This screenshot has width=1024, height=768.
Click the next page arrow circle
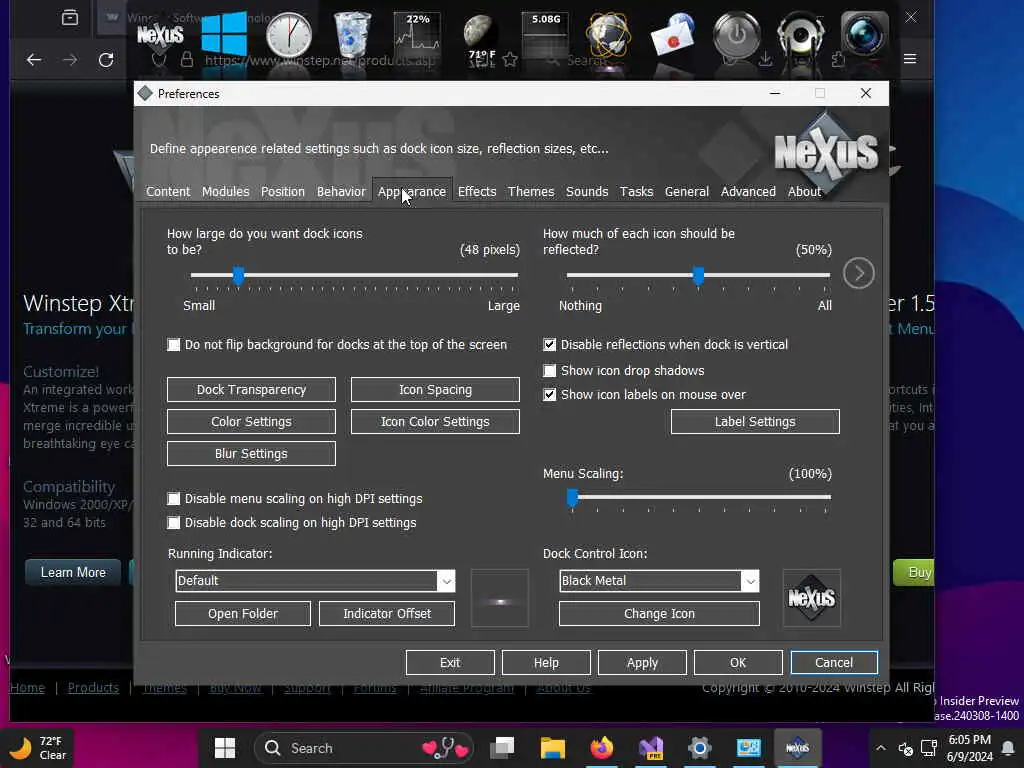(858, 273)
